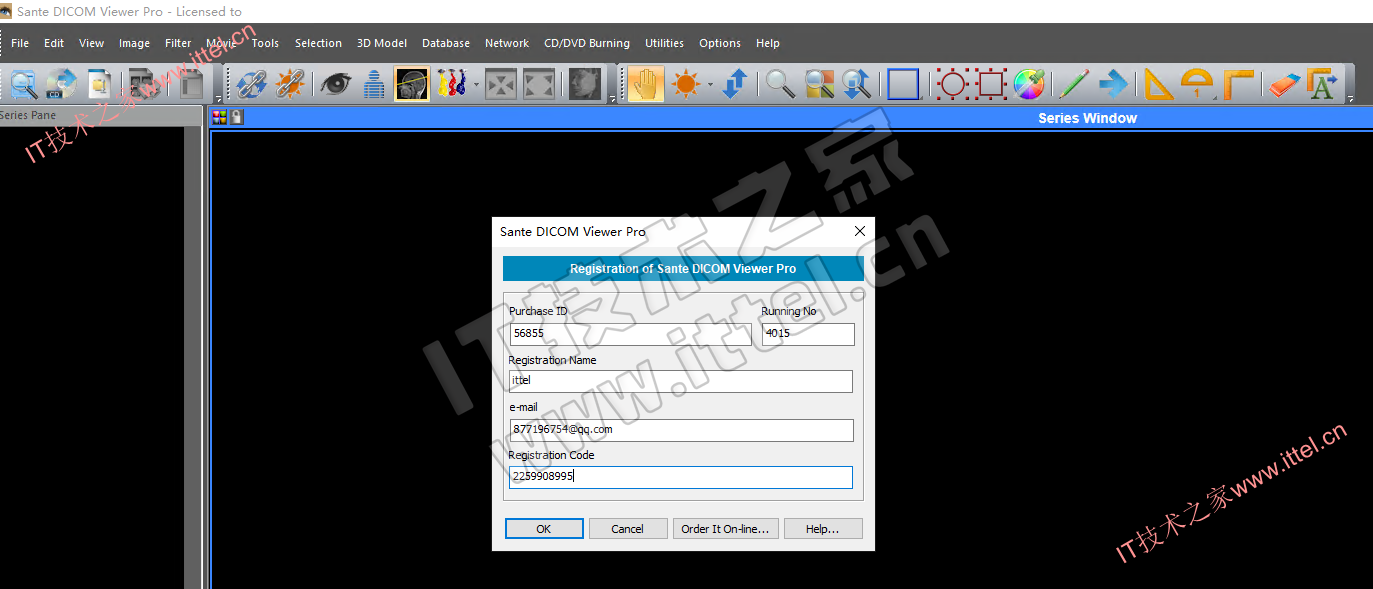This screenshot has width=1373, height=589.
Task: Select the dotted circle selection tool
Action: [952, 84]
